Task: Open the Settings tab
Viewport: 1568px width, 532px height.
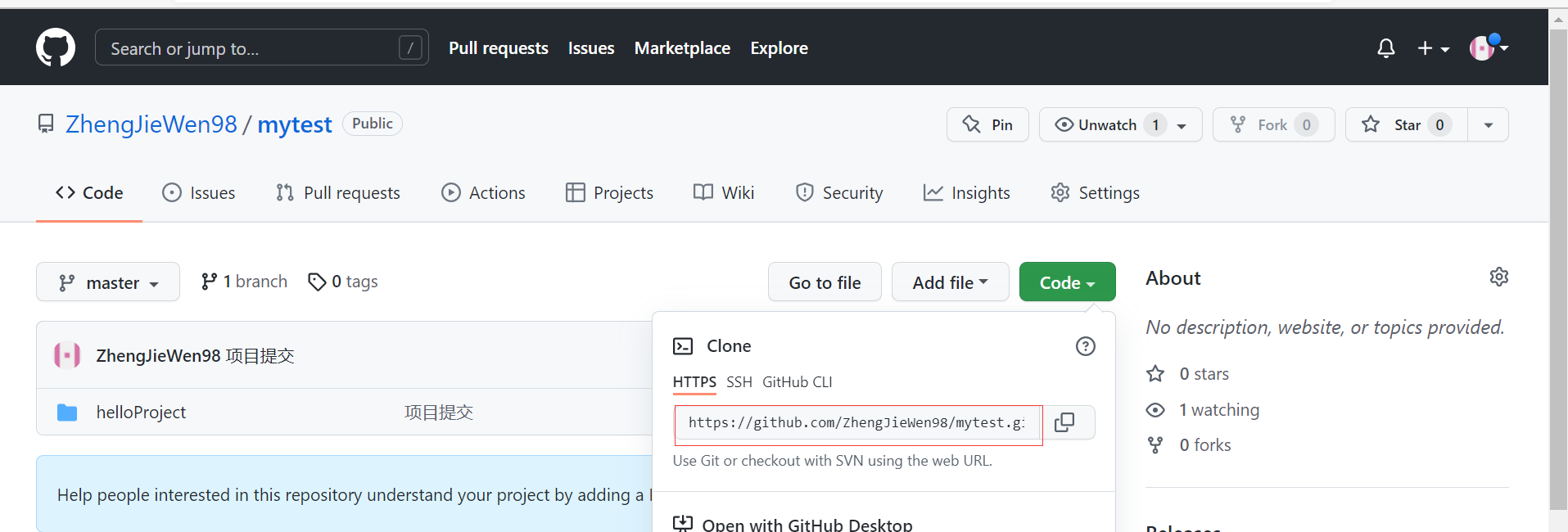Action: (1096, 193)
